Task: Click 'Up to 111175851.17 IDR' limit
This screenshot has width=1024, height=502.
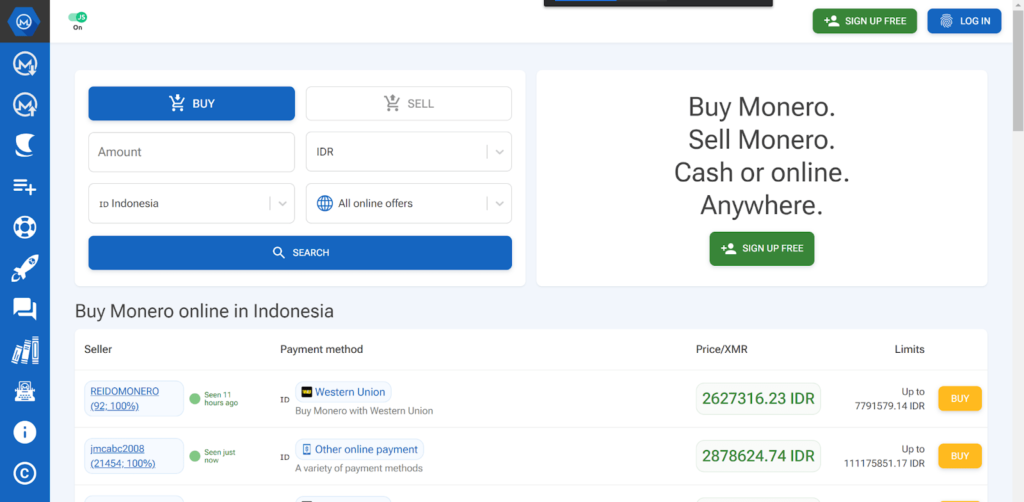Action: pyautogui.click(x=884, y=456)
